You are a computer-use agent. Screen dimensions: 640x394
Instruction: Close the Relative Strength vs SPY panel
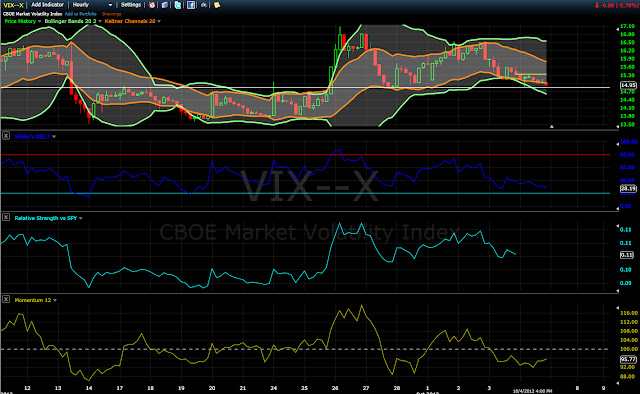pos(6,218)
